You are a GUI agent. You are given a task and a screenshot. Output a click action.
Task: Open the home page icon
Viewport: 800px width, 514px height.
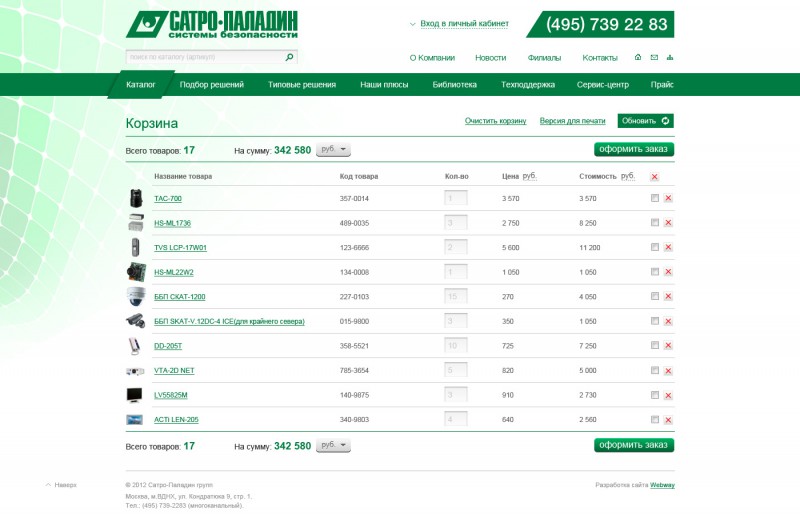[x=638, y=57]
